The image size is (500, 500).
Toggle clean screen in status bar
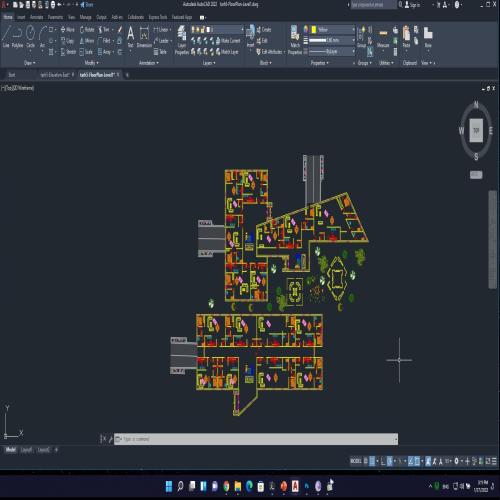[488, 461]
